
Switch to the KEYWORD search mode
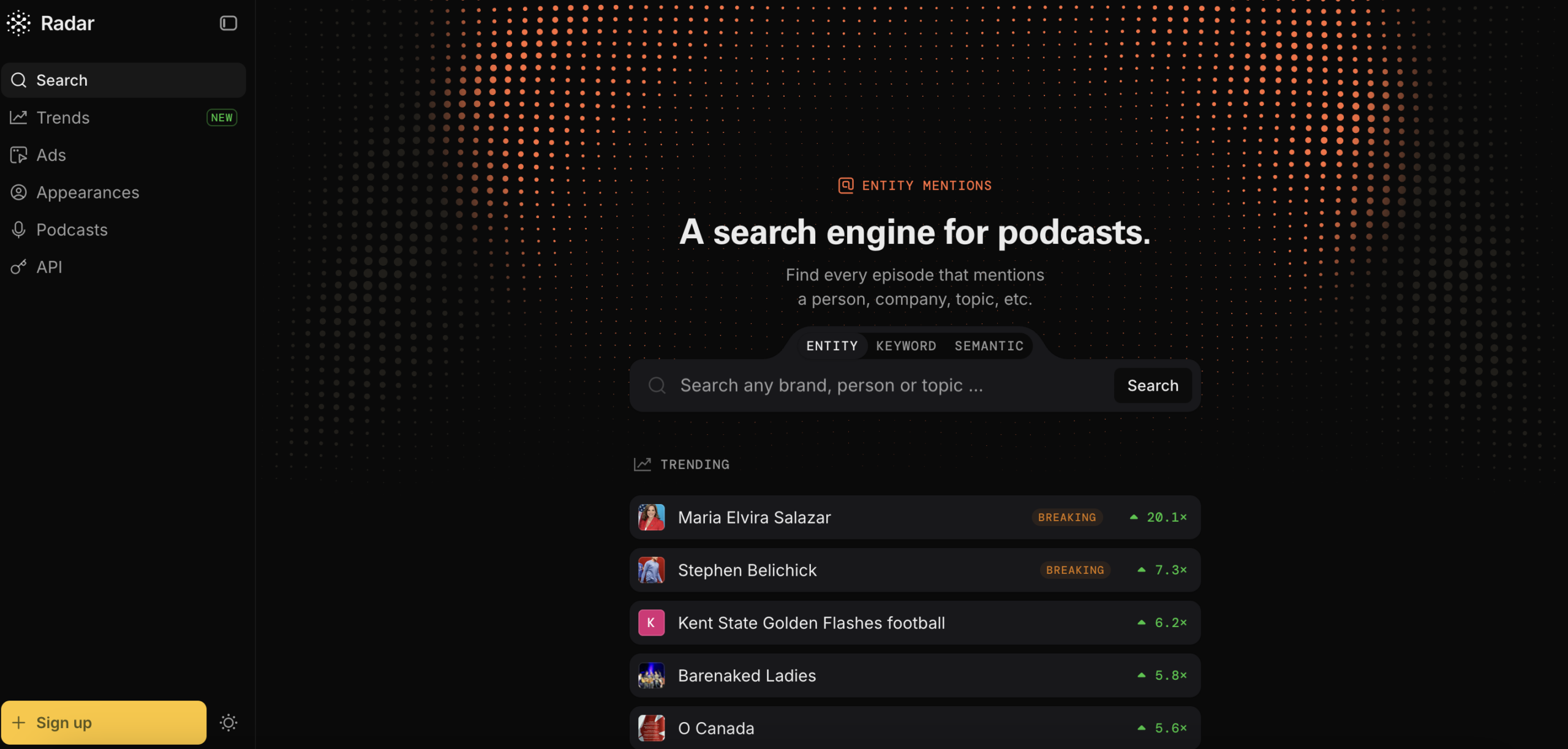point(906,346)
